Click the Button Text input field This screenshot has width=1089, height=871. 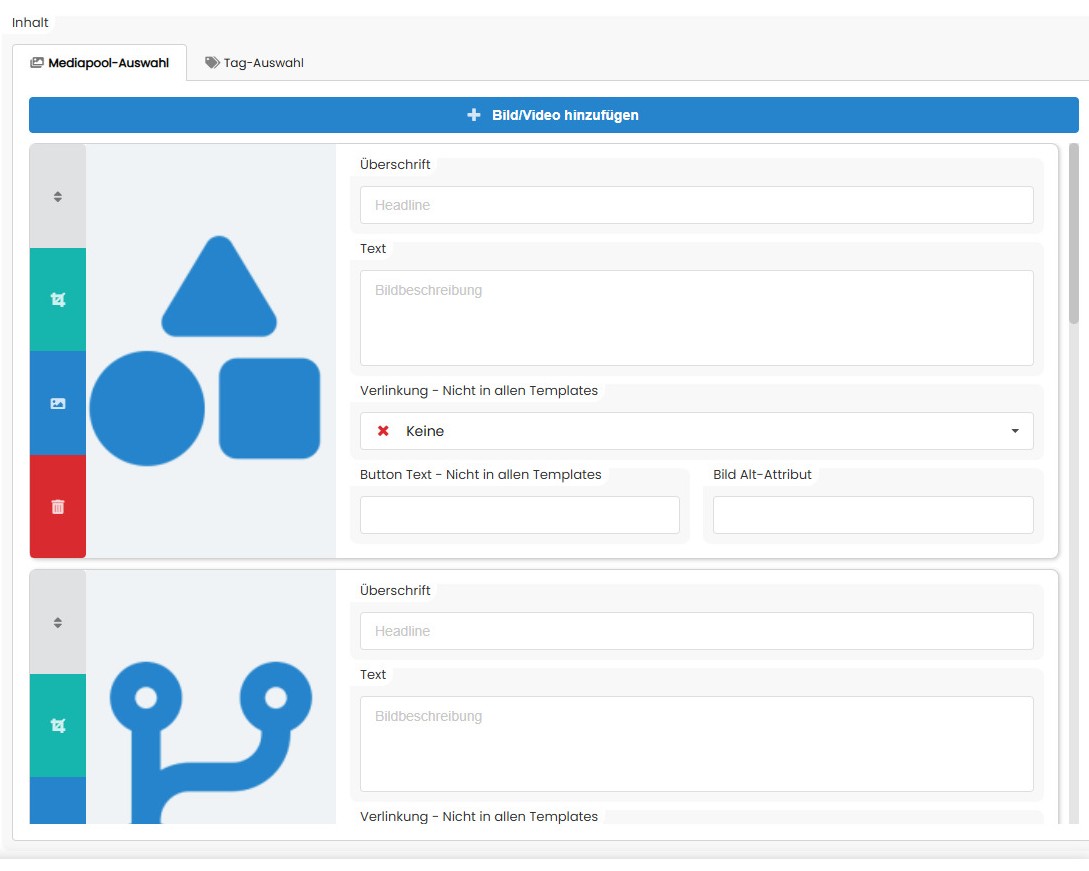519,515
